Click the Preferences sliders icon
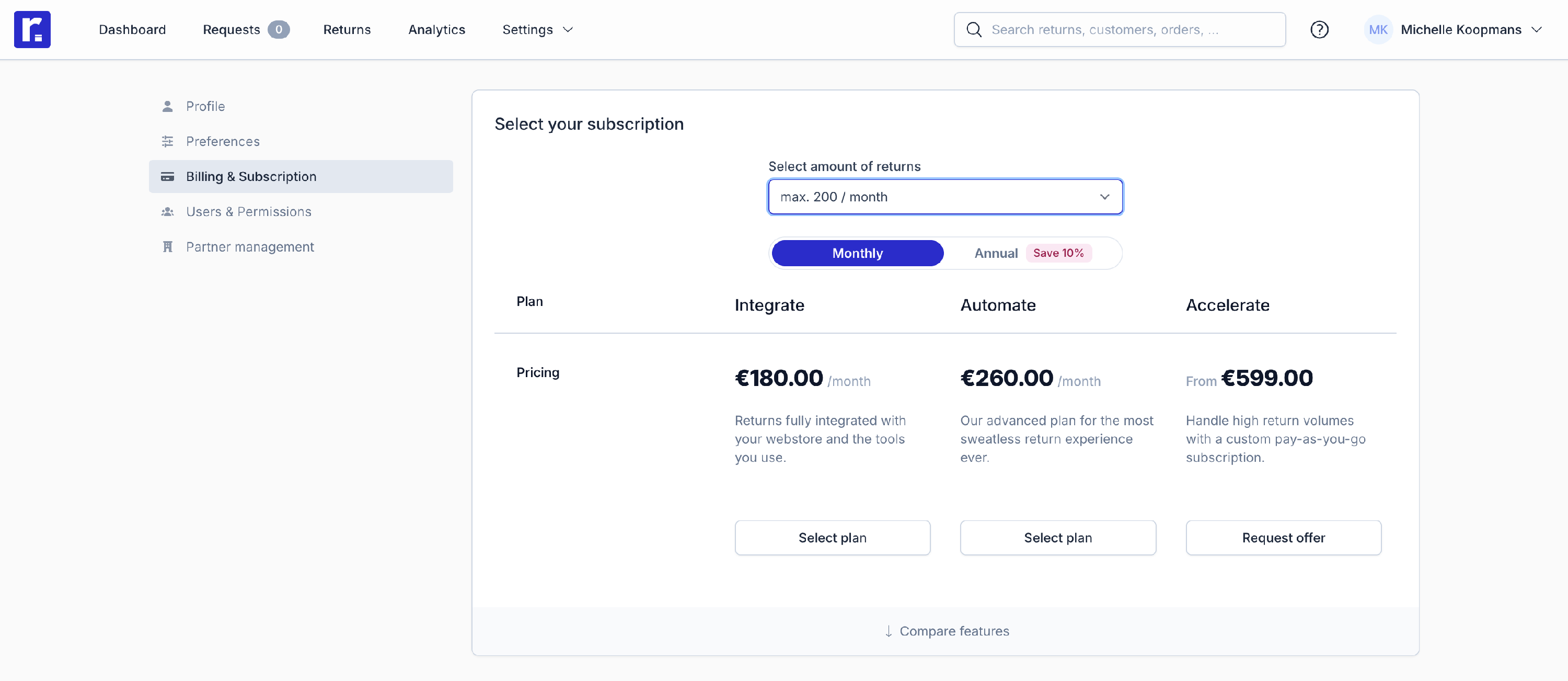 [167, 141]
